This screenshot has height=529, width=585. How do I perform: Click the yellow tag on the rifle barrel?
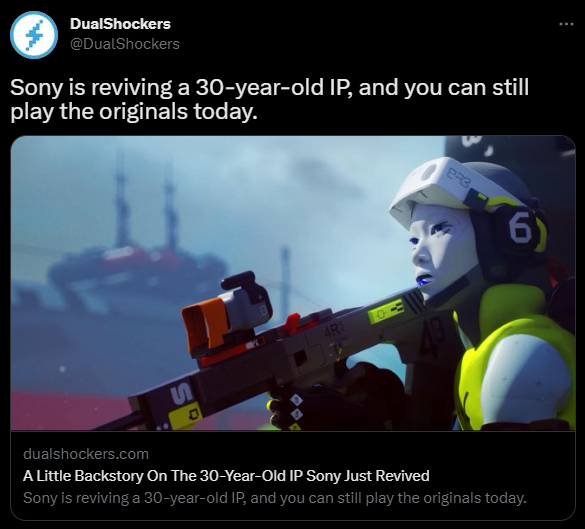[x=185, y=415]
